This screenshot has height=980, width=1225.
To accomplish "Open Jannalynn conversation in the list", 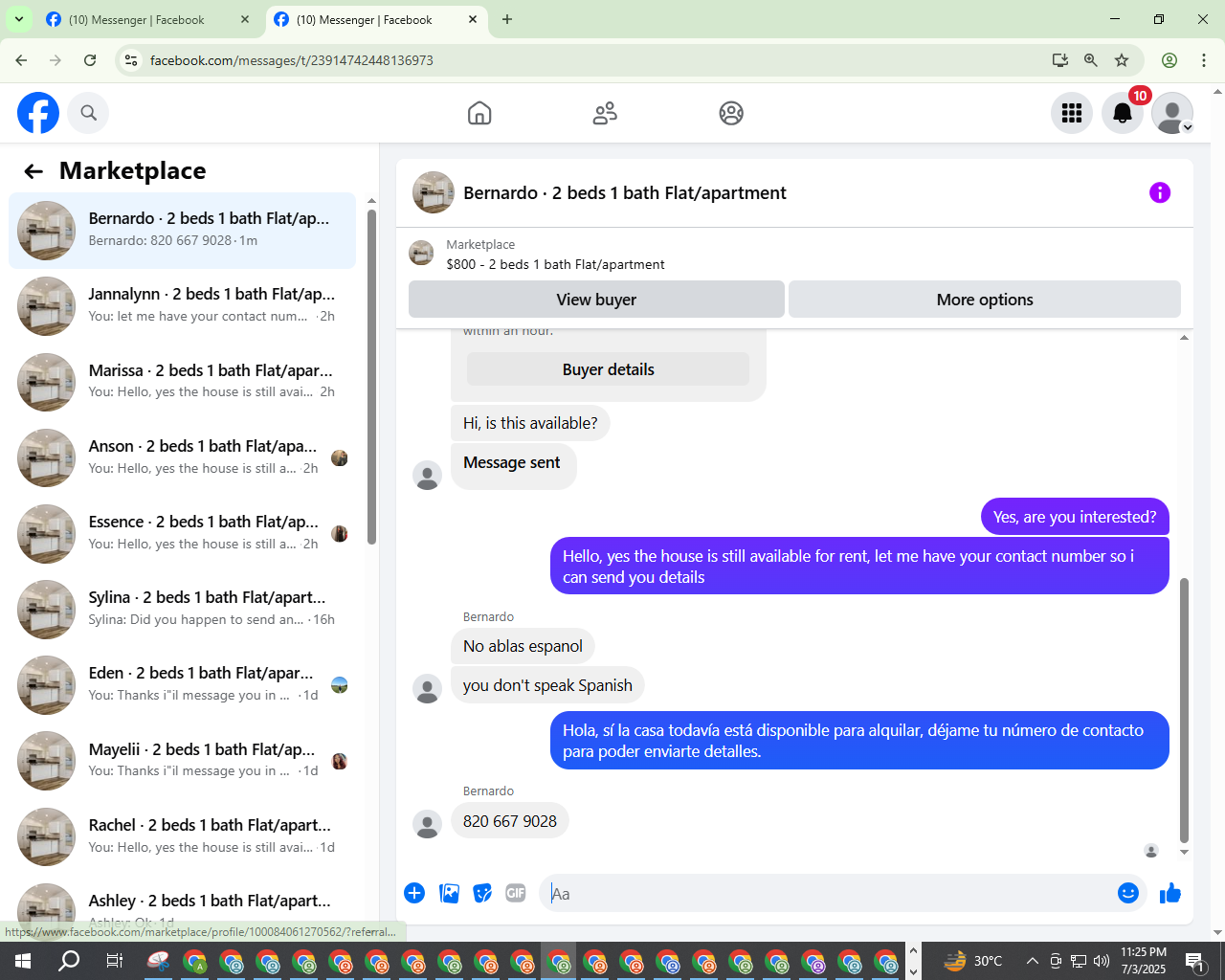I will (x=182, y=306).
